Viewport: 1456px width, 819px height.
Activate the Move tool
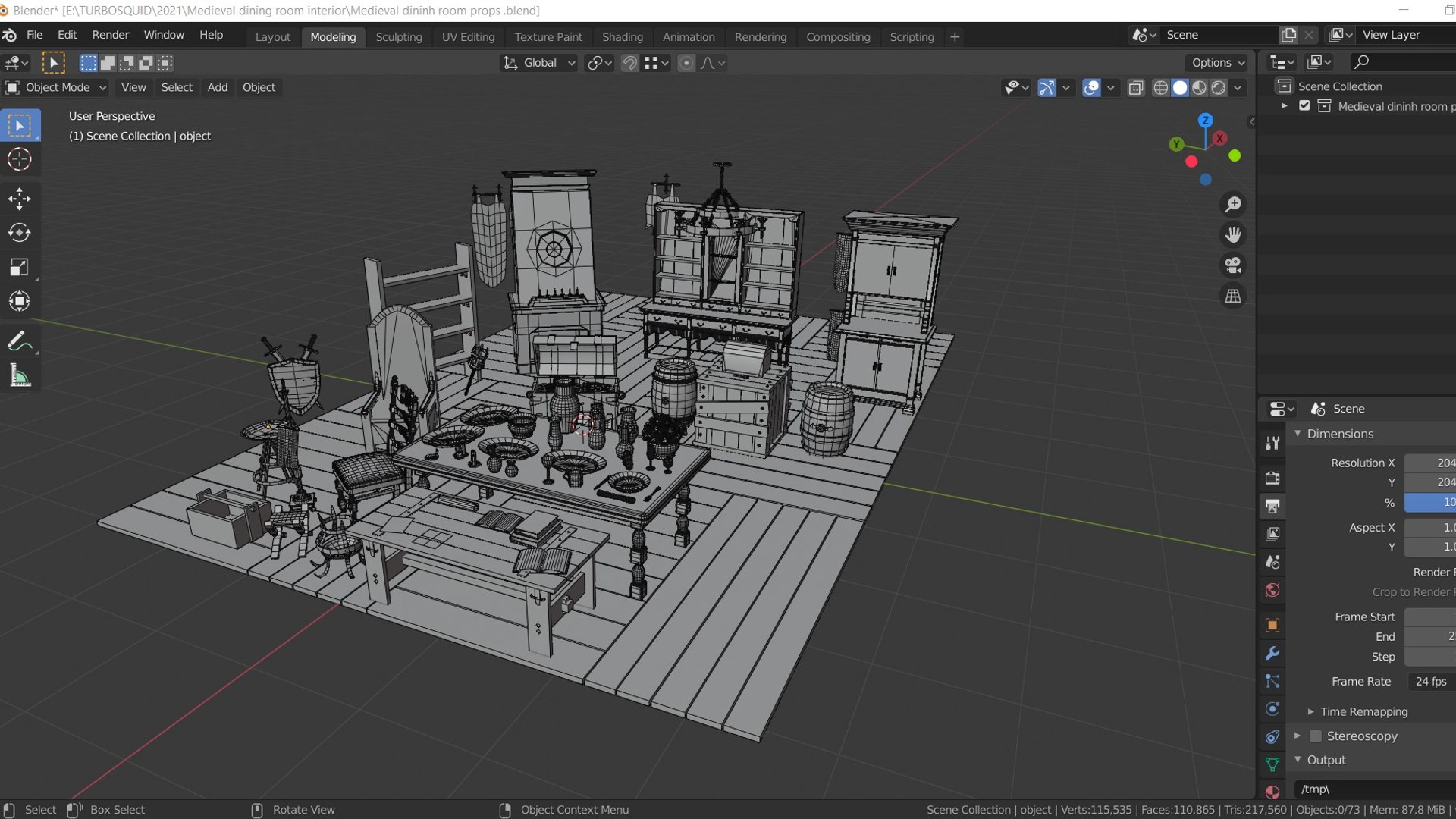(20, 199)
